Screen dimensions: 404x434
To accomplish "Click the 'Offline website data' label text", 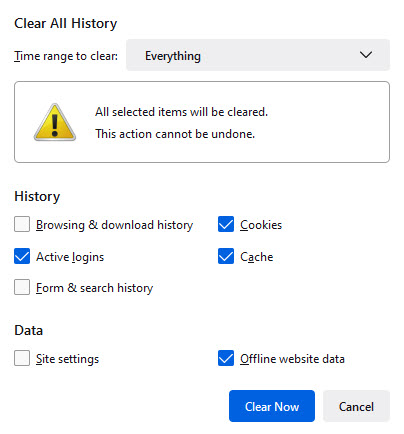I will coord(292,359).
